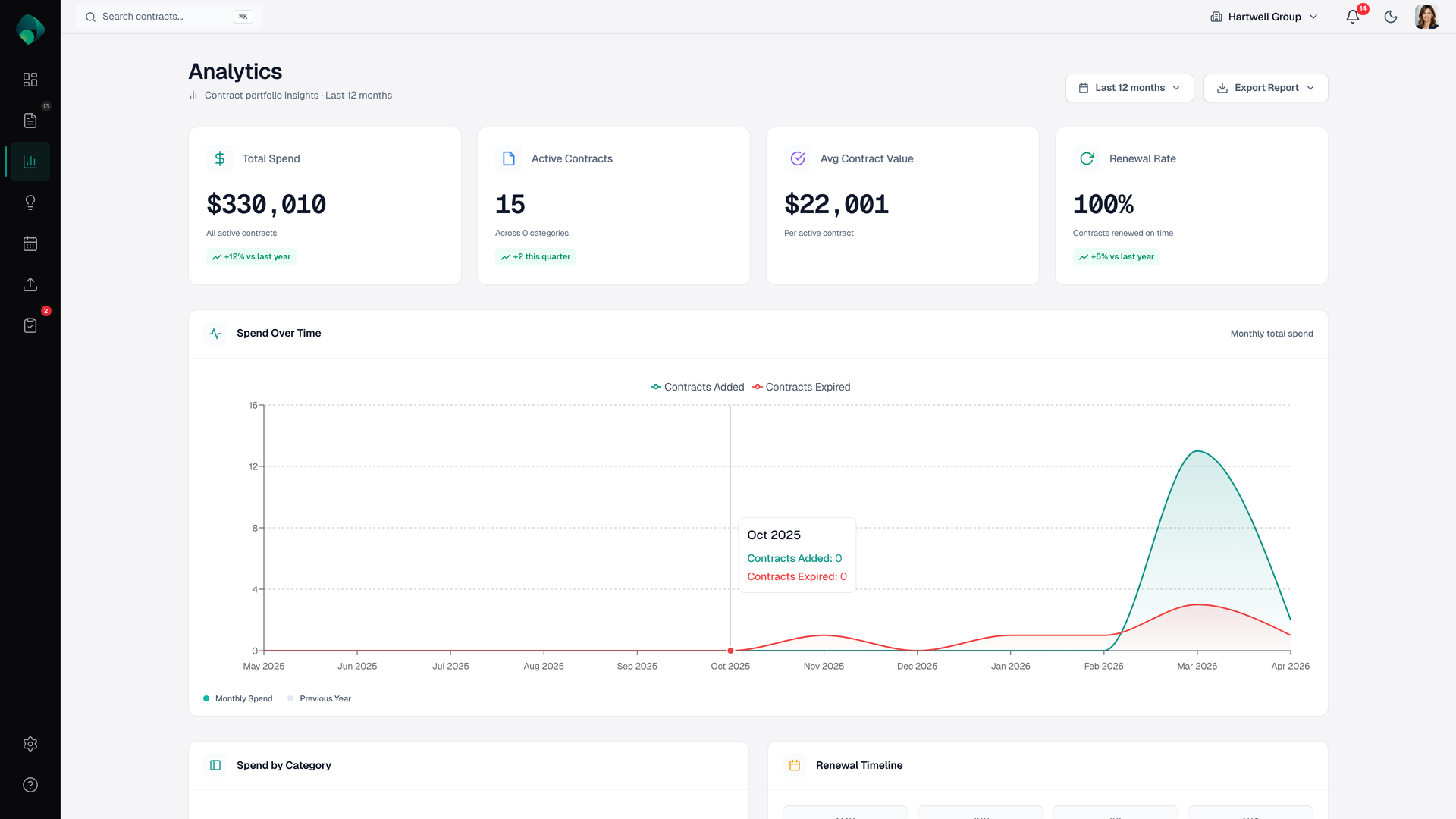Click the upload icon in sidebar
This screenshot has width=1456, height=819.
coord(30,284)
